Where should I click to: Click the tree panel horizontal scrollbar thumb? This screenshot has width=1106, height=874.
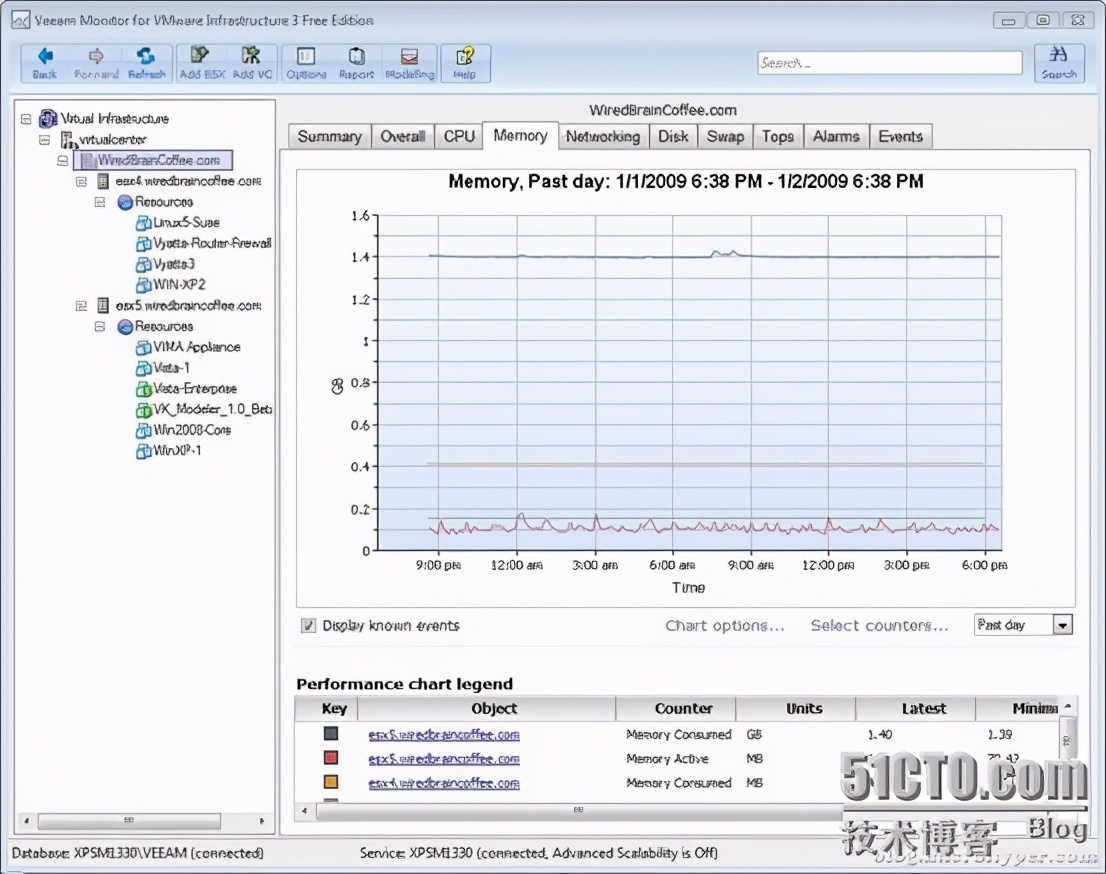click(129, 820)
